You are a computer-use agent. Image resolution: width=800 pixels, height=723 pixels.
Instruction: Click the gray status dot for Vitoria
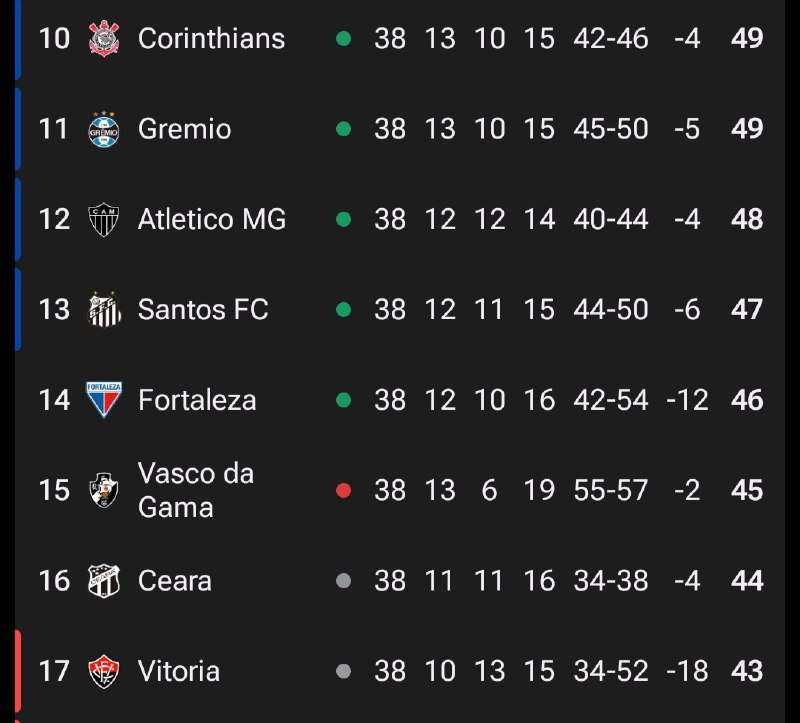pos(344,670)
